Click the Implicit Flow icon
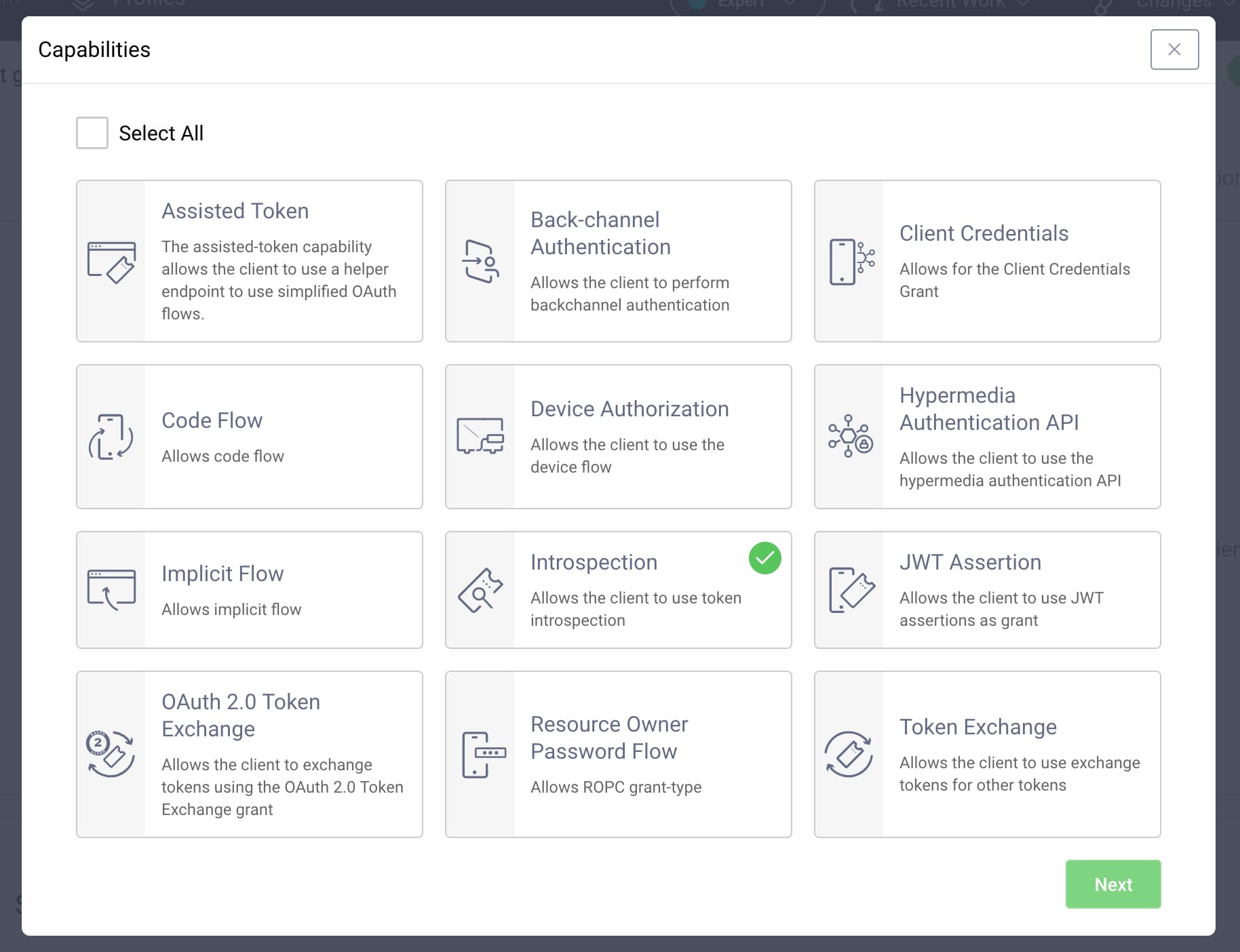Image resolution: width=1240 pixels, height=952 pixels. pyautogui.click(x=111, y=590)
